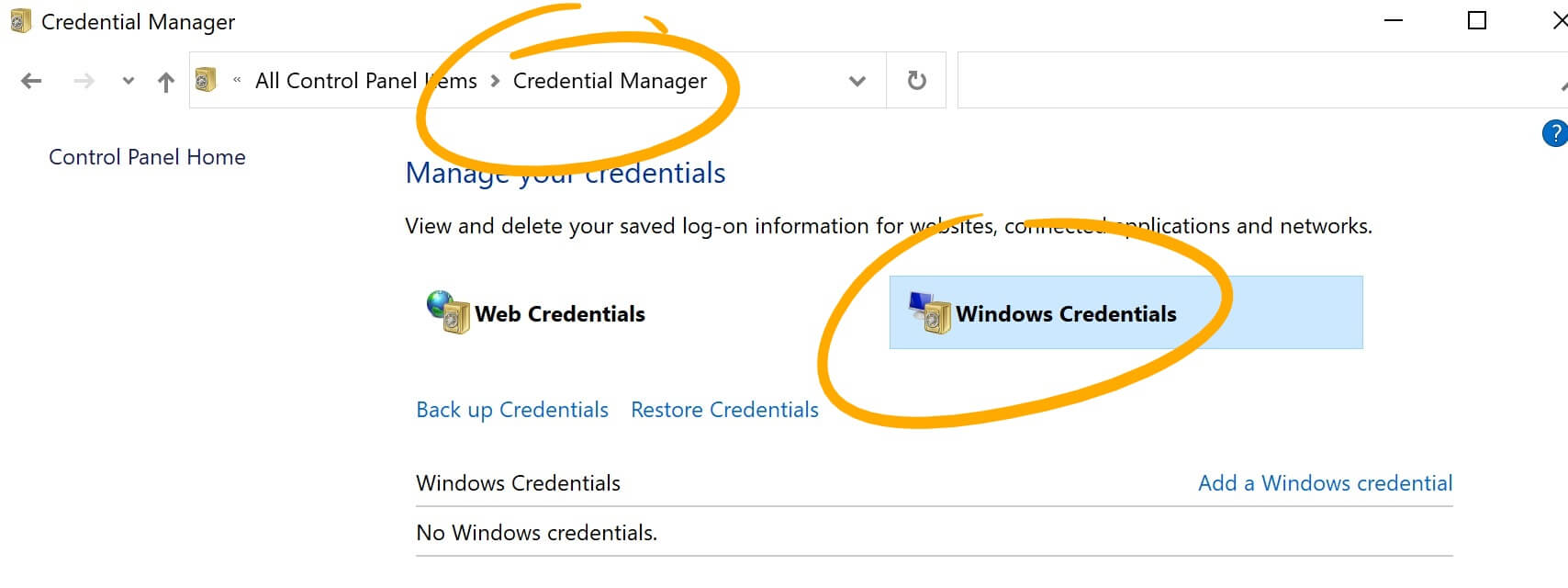Click the 'Manage your credentials' heading
Image resolution: width=1568 pixels, height=588 pixels.
566,173
